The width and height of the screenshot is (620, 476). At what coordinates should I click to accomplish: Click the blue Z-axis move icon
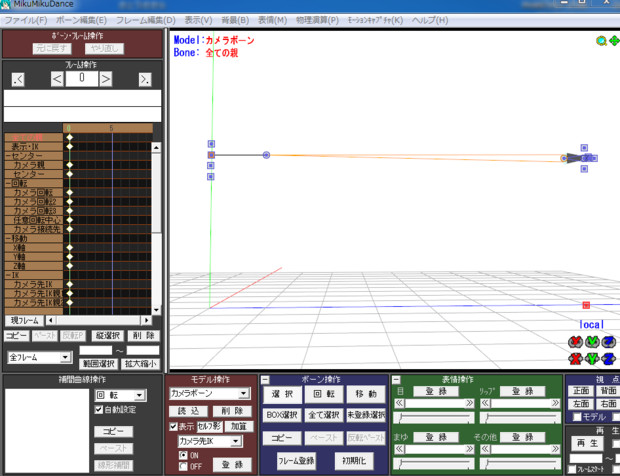[609, 358]
